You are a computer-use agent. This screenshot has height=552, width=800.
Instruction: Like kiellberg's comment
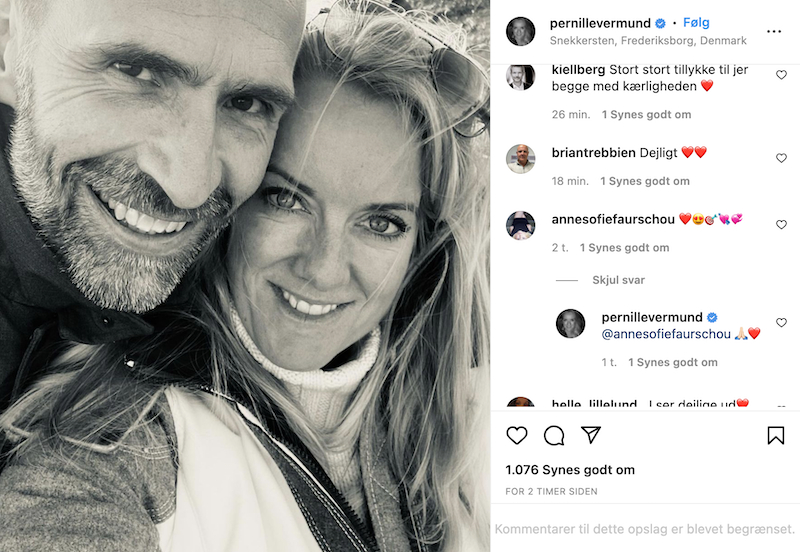tap(781, 75)
